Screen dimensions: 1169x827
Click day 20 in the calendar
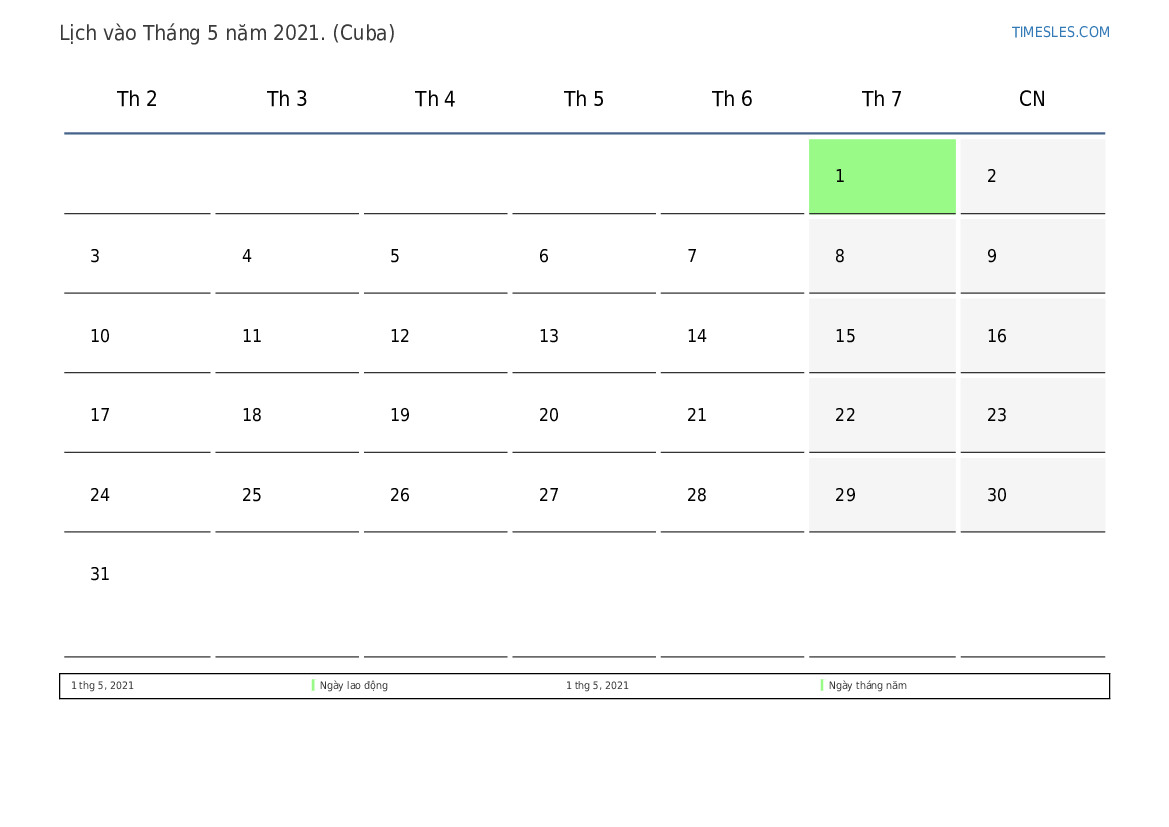584,415
